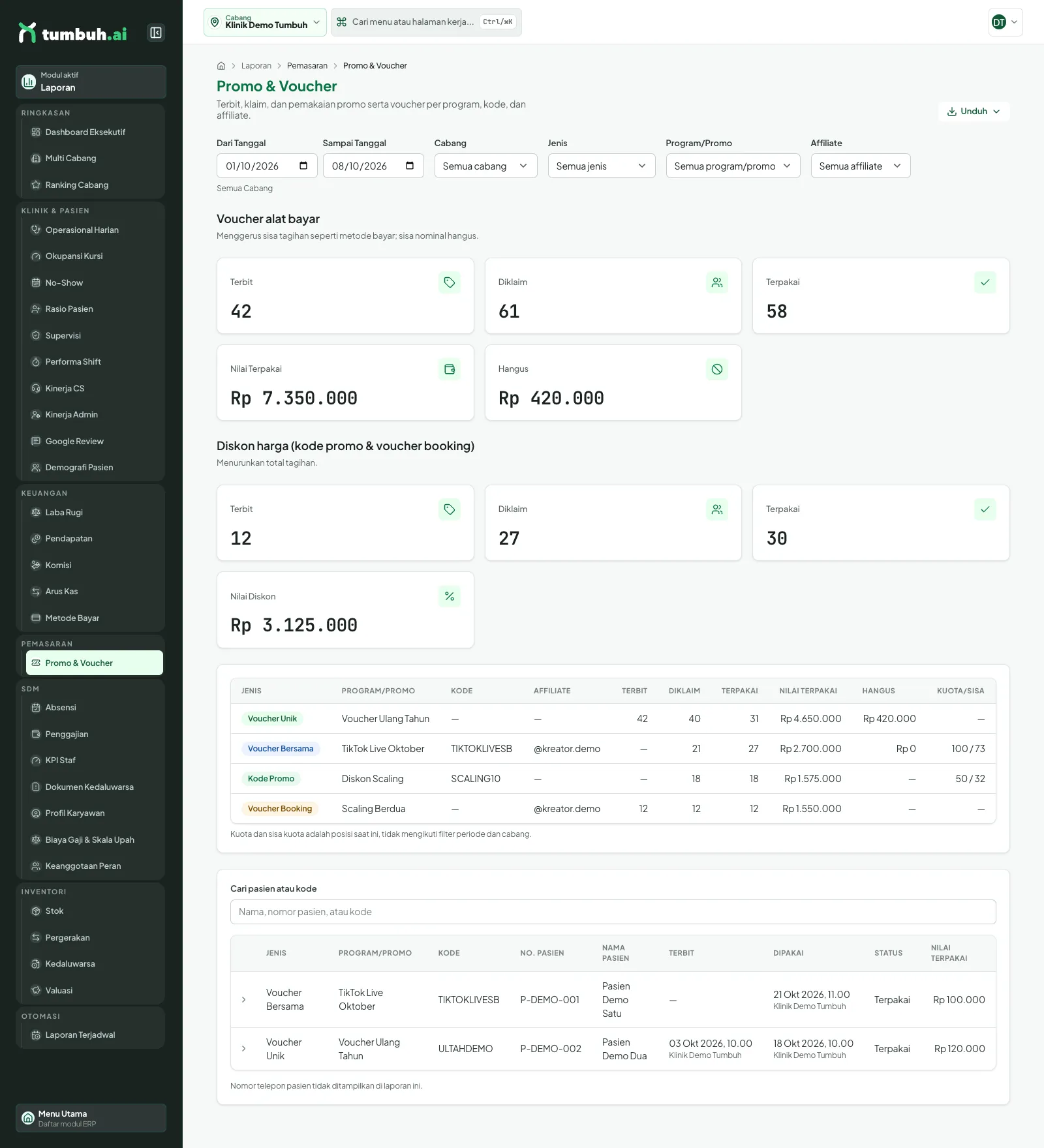
Task: Click the P-DEMO-001 patient number
Action: tap(549, 1000)
